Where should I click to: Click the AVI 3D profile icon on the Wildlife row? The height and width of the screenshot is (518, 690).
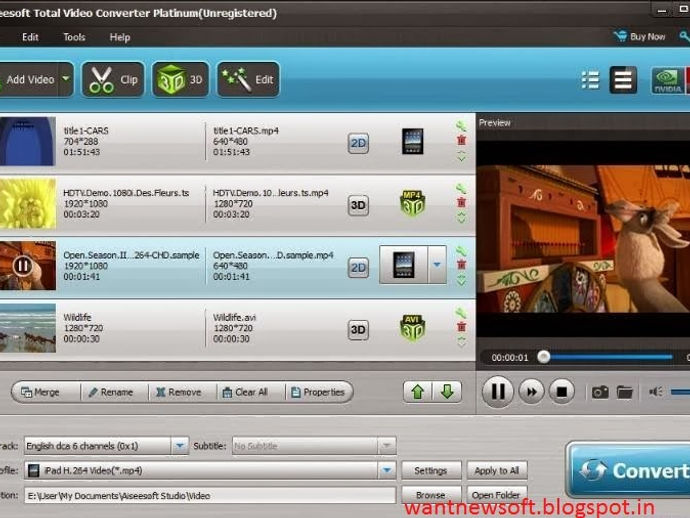tap(412, 328)
